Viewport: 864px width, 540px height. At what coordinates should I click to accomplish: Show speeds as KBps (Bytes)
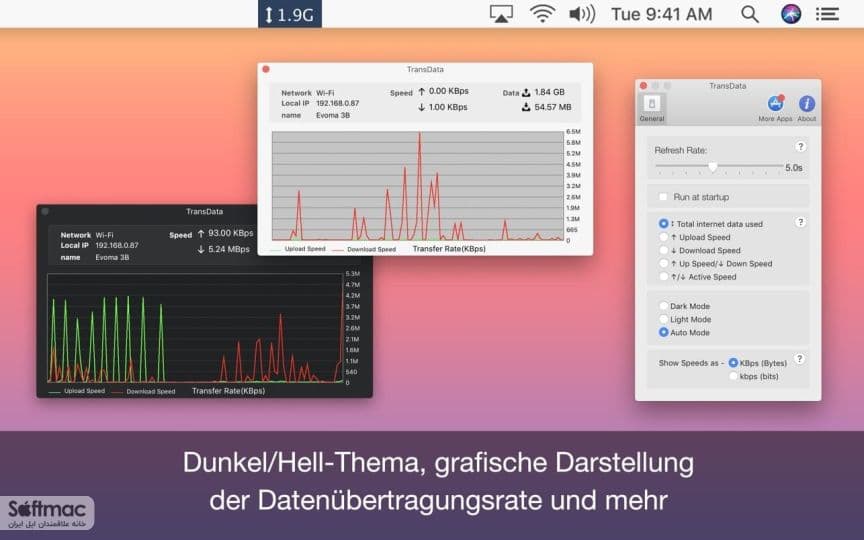click(x=733, y=363)
